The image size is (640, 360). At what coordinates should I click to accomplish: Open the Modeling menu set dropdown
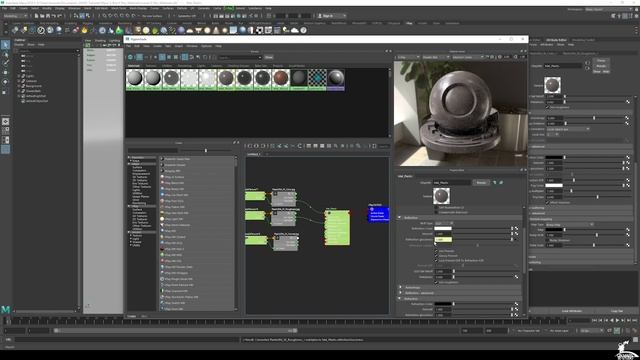coord(15,16)
